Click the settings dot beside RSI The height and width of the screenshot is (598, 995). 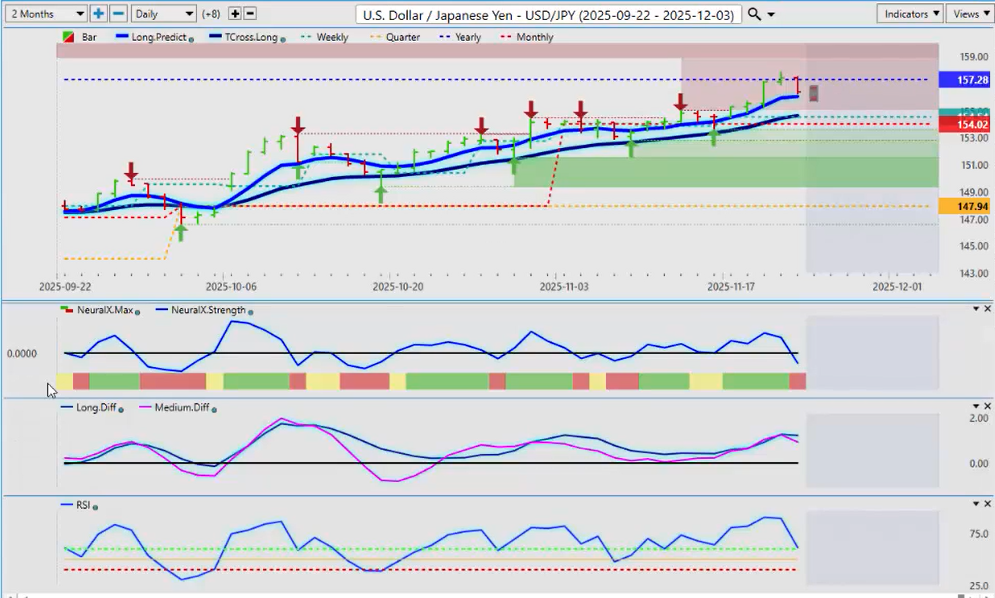(x=95, y=508)
